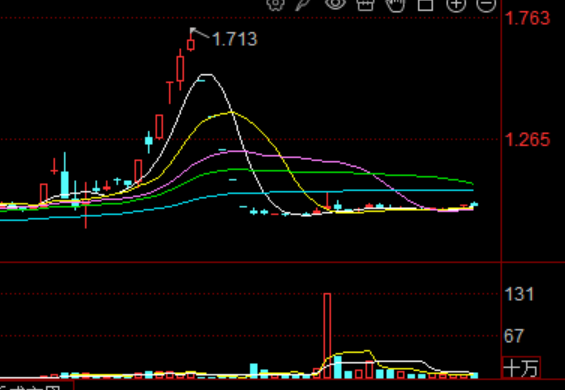Click the 67 volume axis label
Viewport: 565px width, 390px height.
click(x=514, y=336)
